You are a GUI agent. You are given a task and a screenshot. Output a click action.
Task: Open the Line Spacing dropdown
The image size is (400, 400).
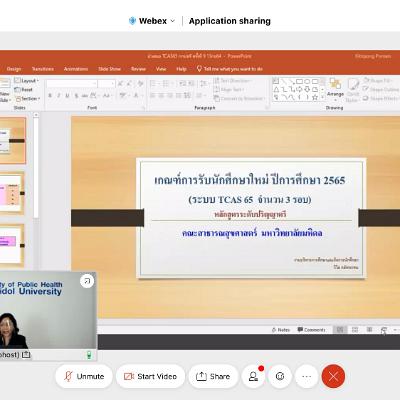click(204, 83)
